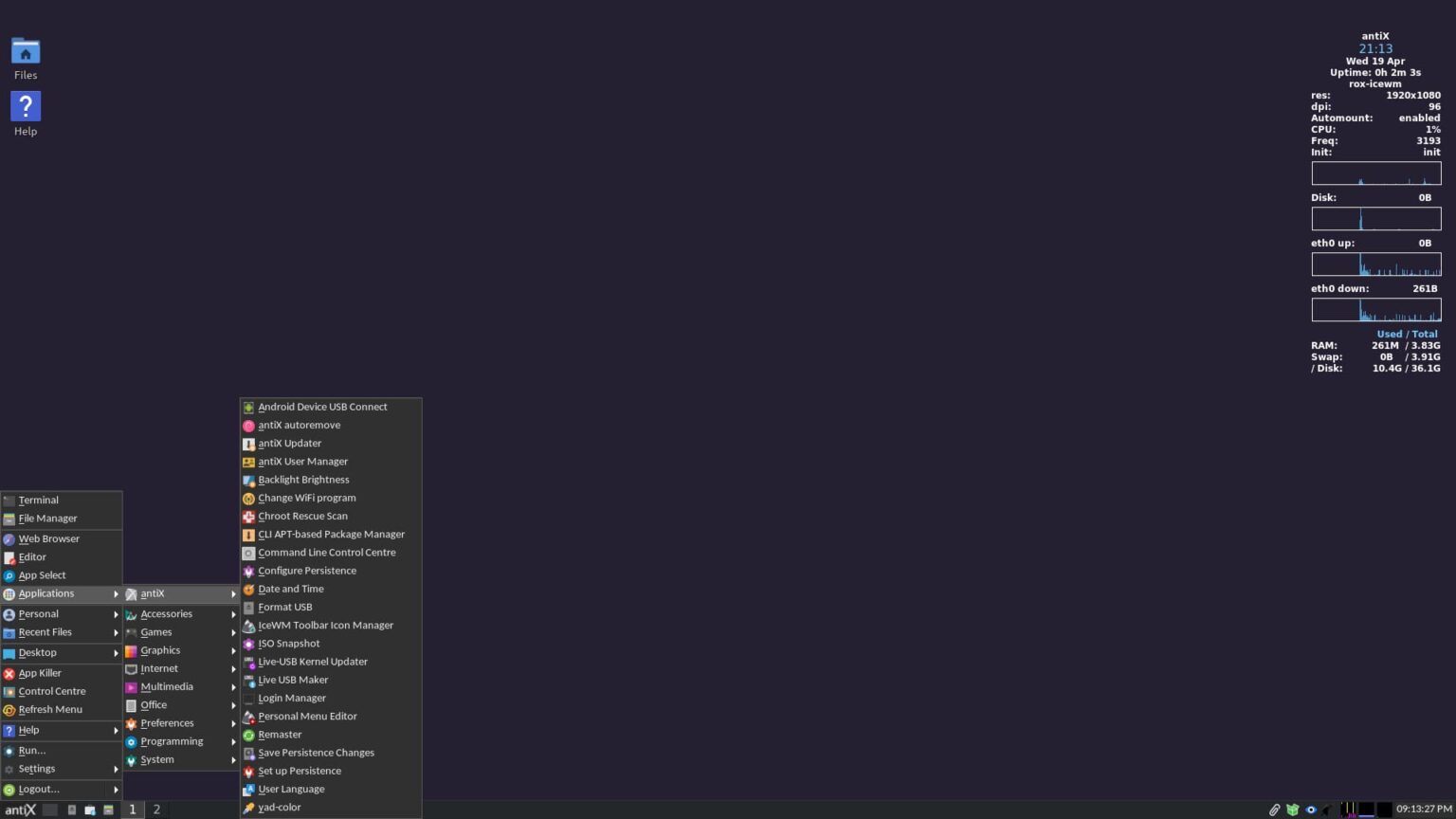This screenshot has height=819, width=1456.
Task: Switch to workspace 2 on the taskbar
Action: pos(155,810)
